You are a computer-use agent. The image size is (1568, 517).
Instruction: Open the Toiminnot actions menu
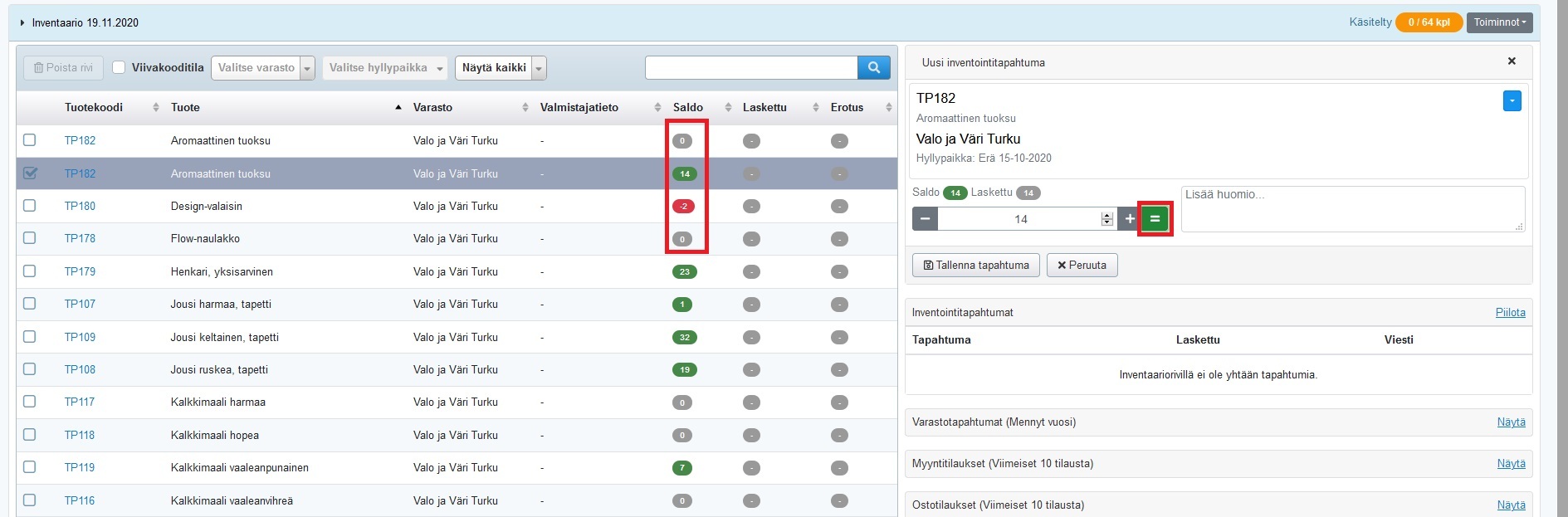tap(1499, 22)
